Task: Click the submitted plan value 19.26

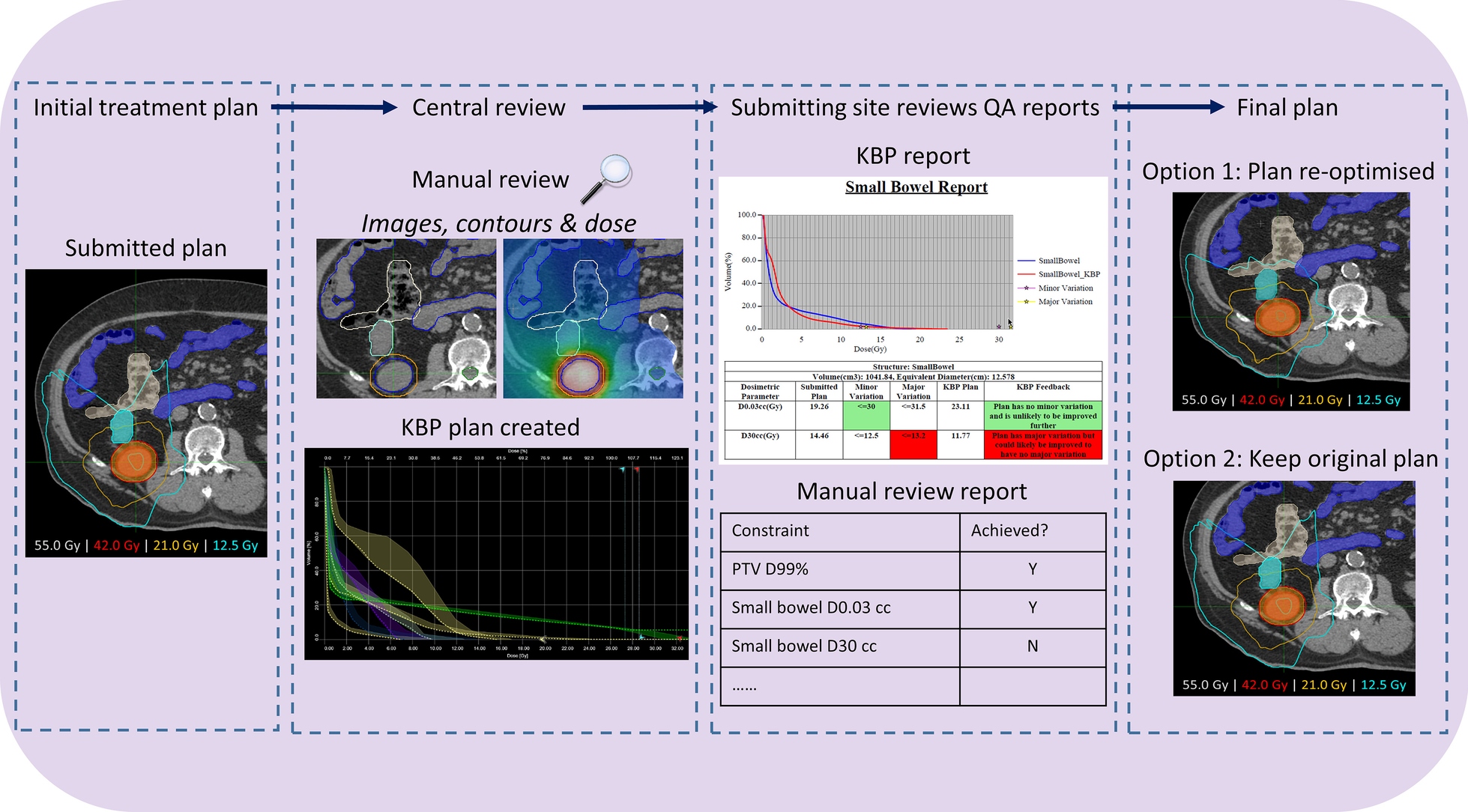Action: coord(819,407)
